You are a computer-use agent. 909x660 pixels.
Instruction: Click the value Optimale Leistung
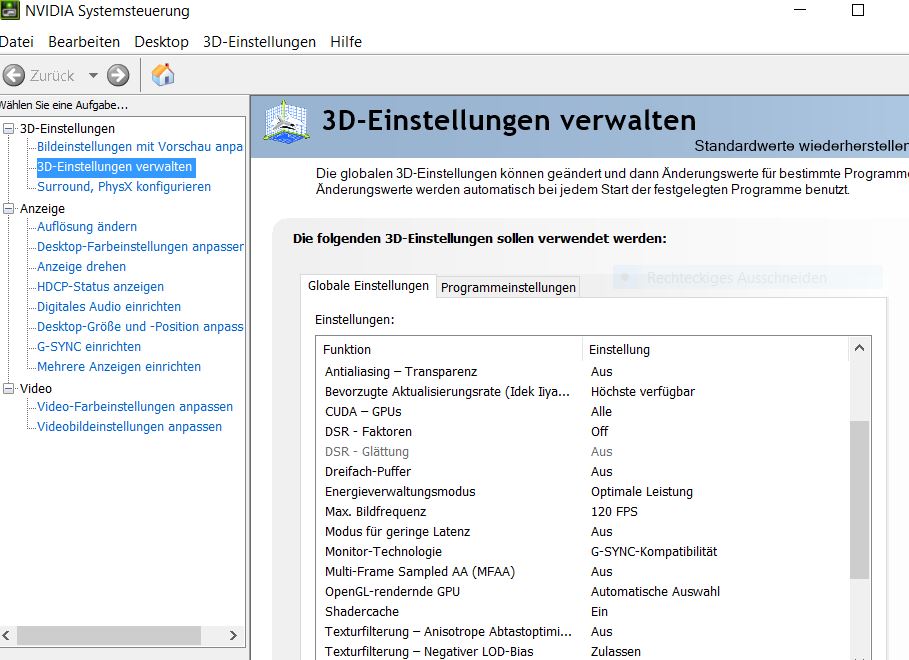coord(642,492)
